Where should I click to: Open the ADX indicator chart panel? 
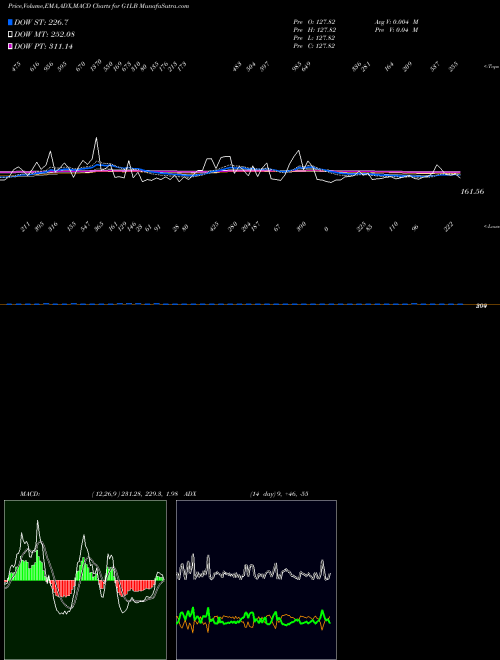pos(256,580)
